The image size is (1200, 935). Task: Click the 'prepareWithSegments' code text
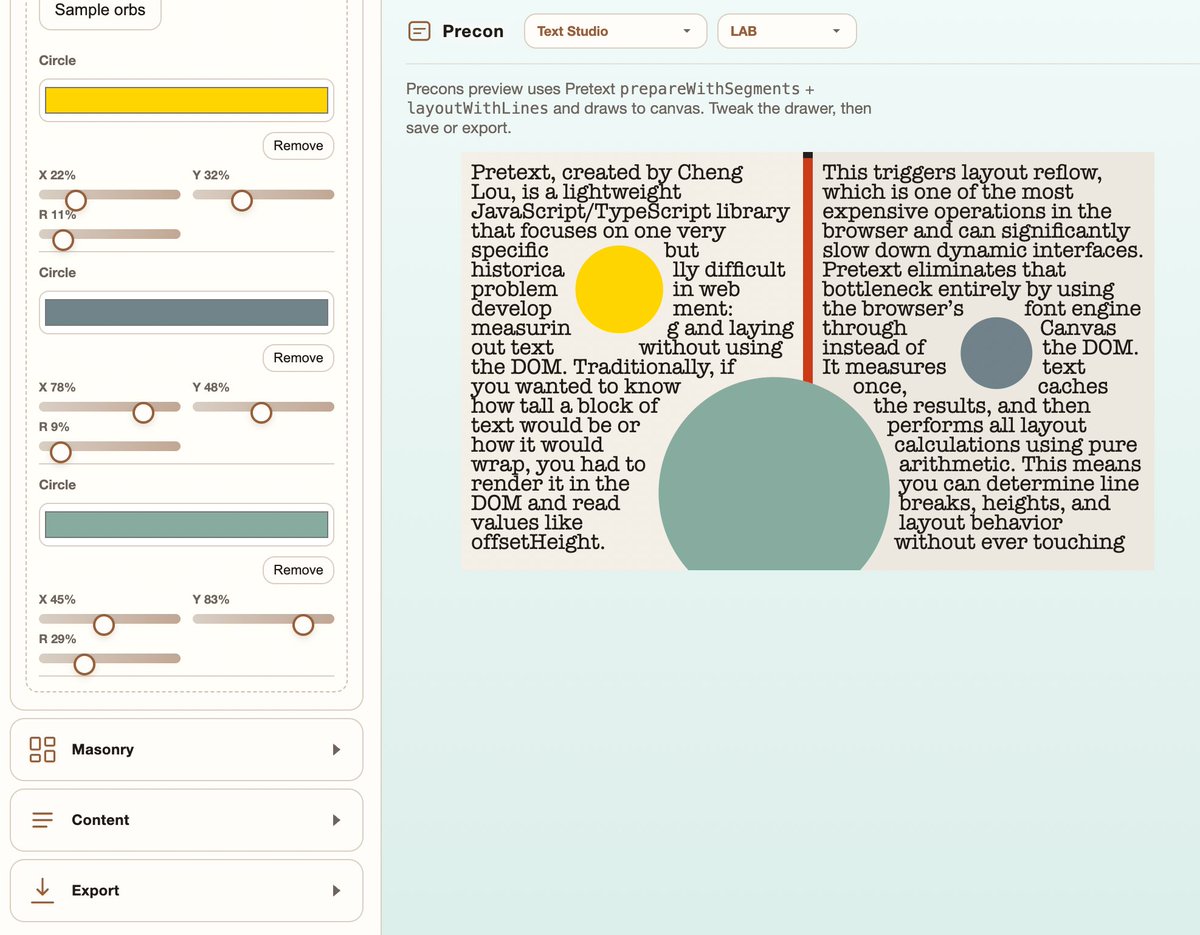(710, 89)
